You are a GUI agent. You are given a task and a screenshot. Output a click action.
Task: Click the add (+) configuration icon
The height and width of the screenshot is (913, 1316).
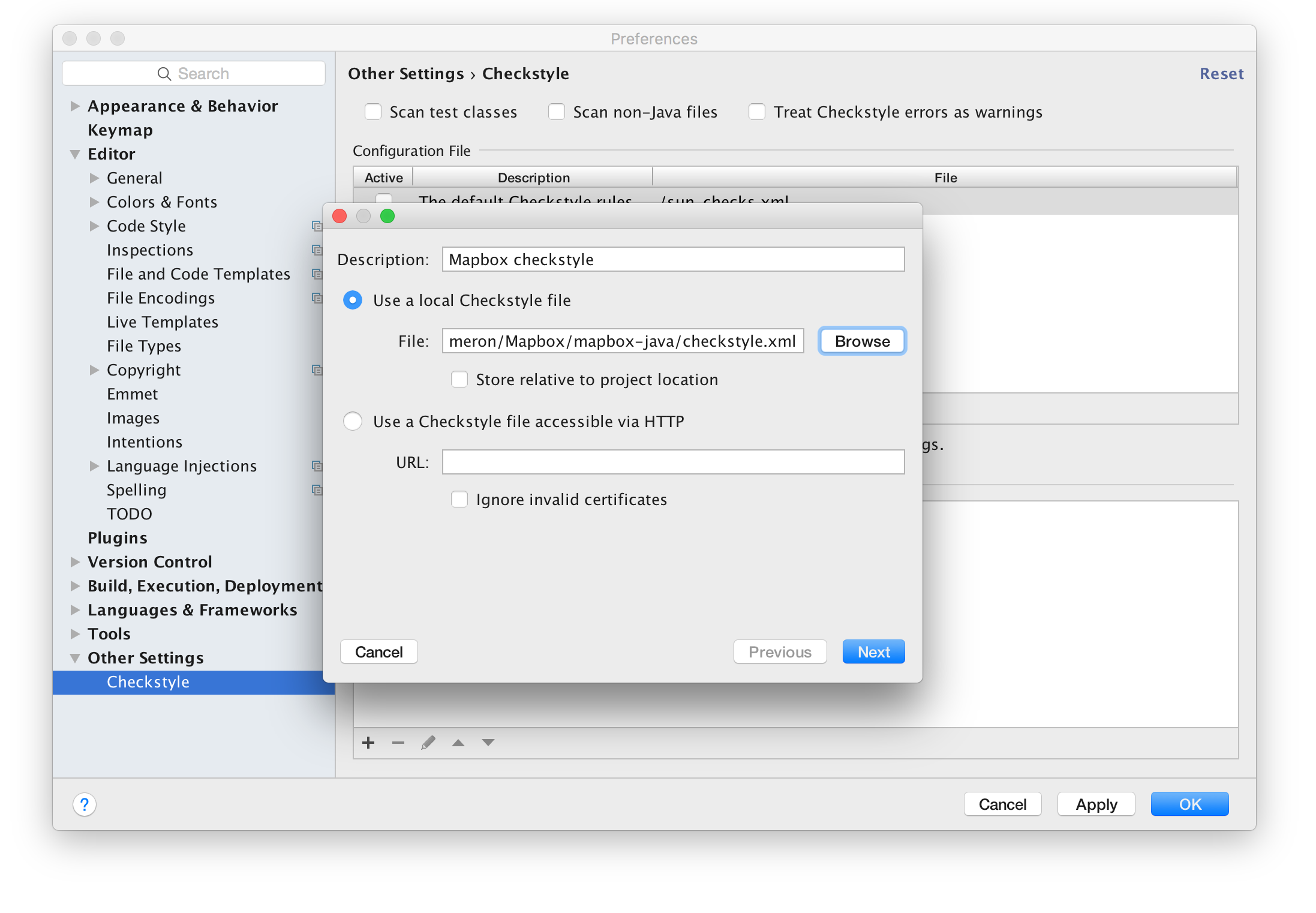368,743
